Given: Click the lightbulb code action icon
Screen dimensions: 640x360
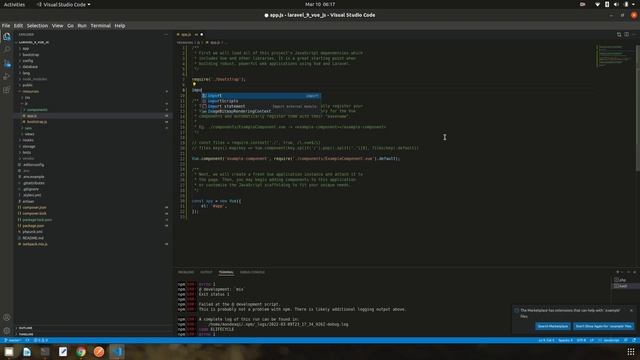Looking at the screenshot, I should pos(194,84).
